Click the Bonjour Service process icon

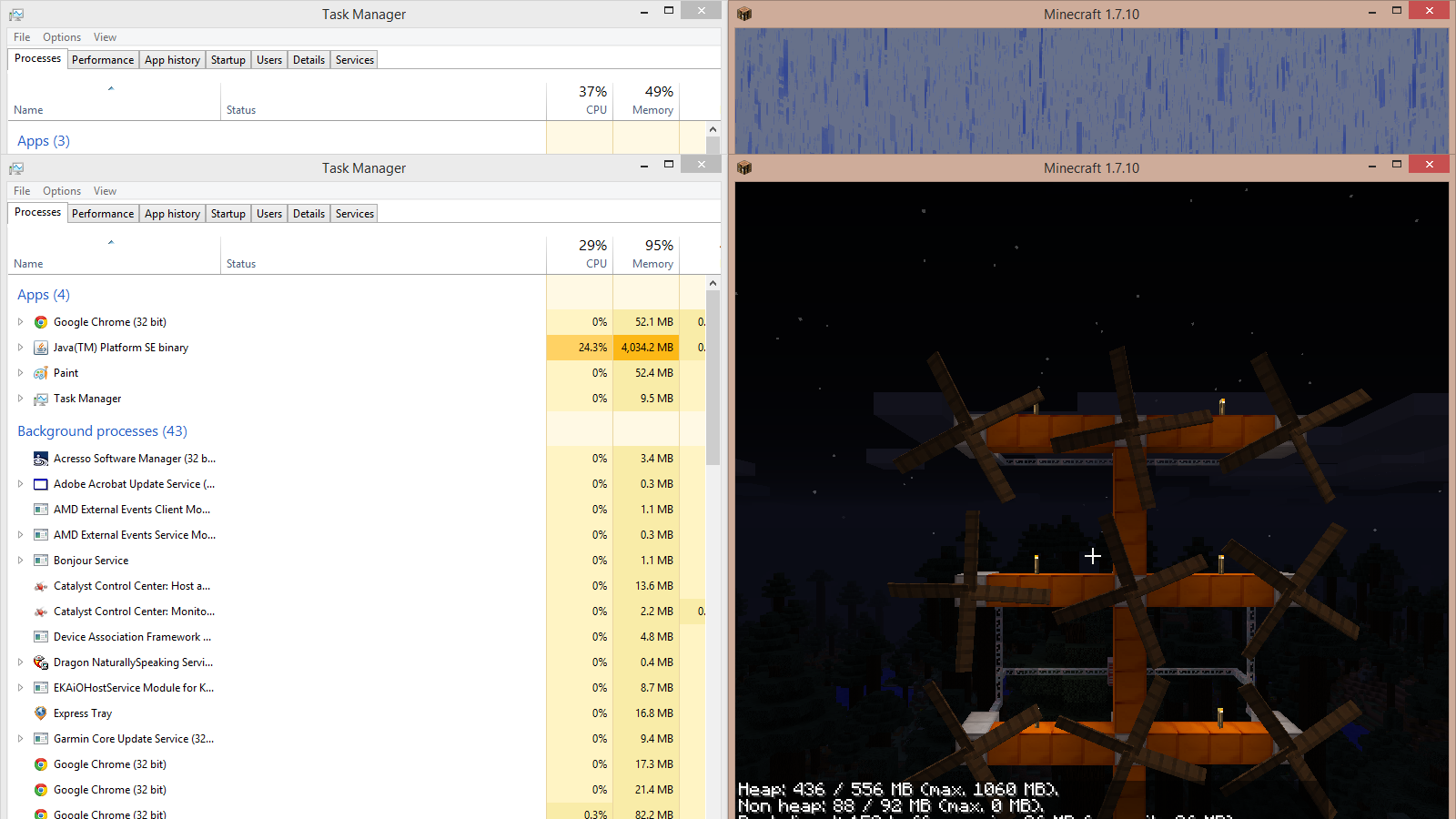[x=41, y=561]
